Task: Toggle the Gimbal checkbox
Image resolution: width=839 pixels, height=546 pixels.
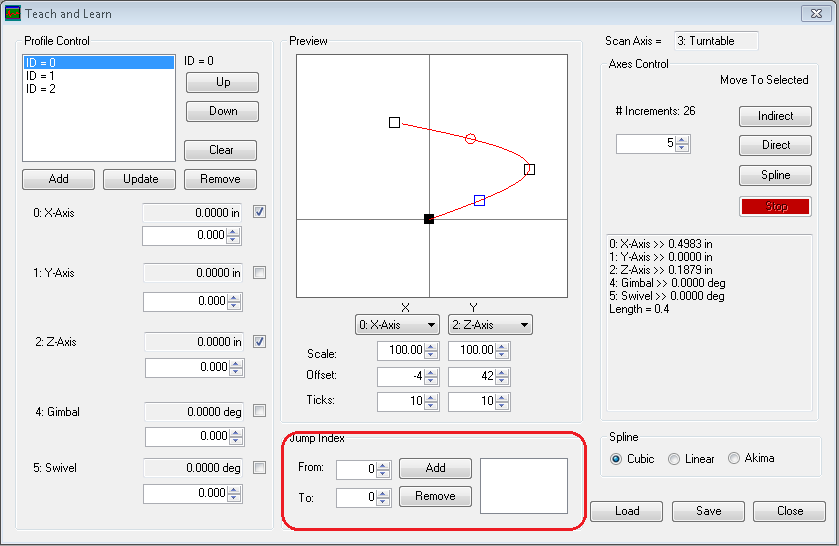Action: coord(259,411)
